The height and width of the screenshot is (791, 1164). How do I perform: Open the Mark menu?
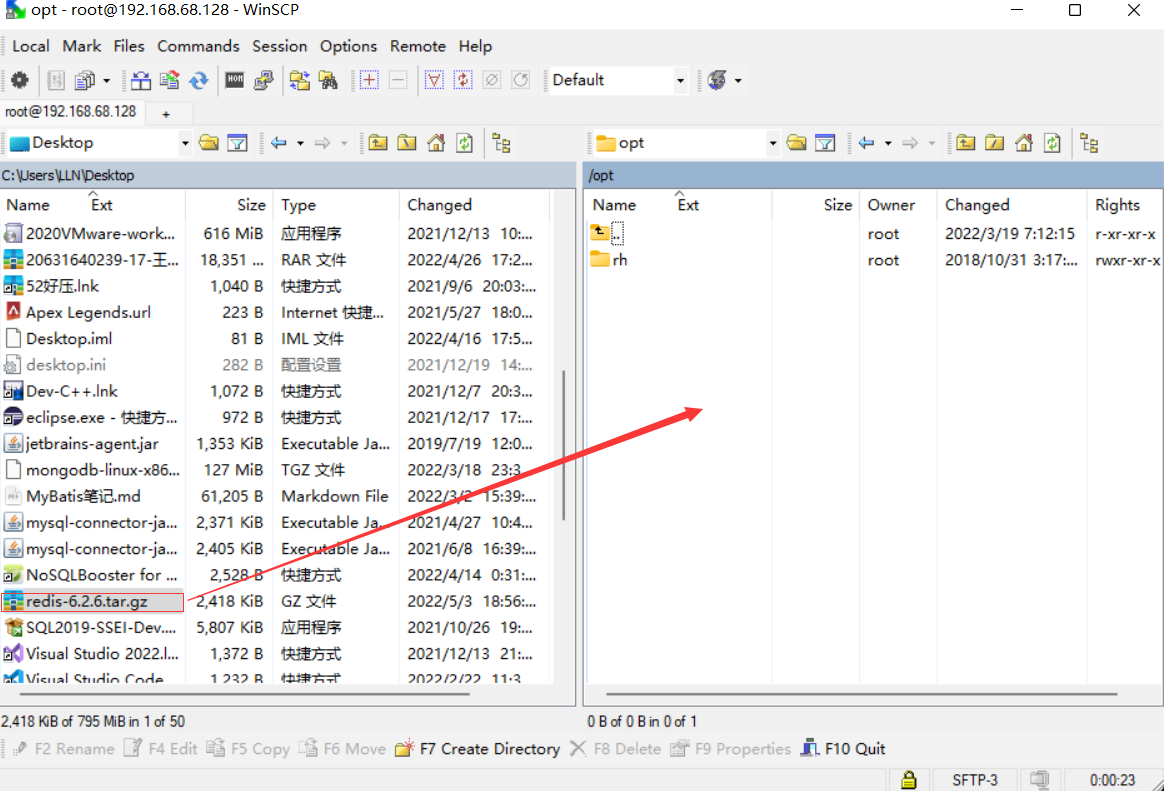tap(82, 46)
